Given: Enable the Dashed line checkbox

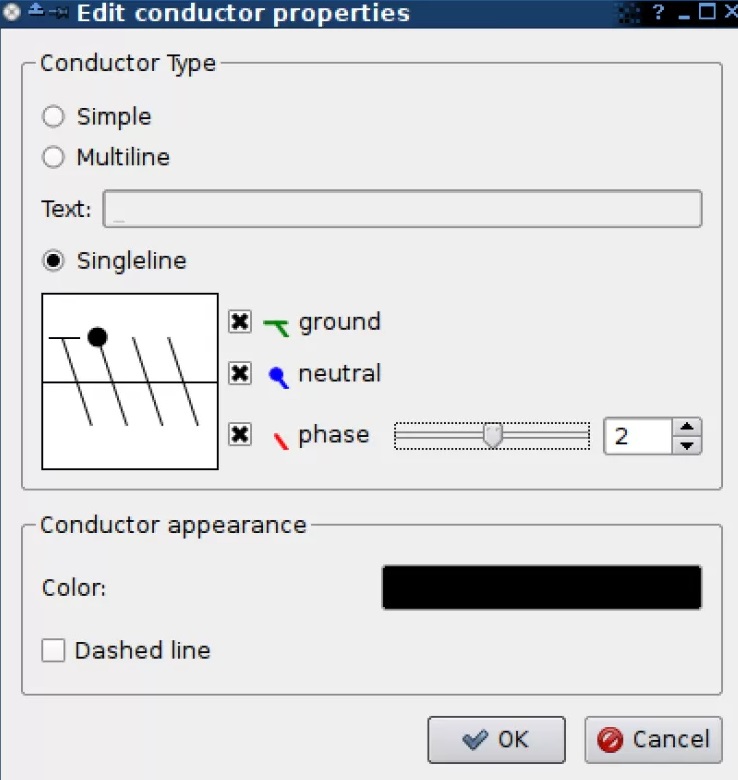Looking at the screenshot, I should 54,651.
